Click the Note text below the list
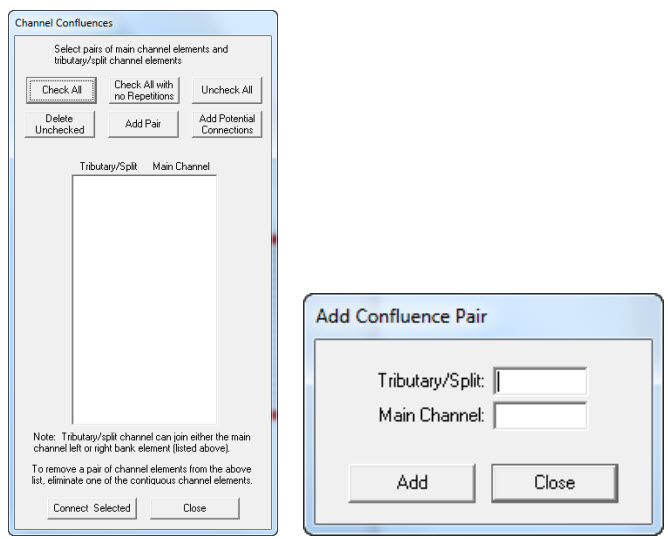 pos(144,443)
